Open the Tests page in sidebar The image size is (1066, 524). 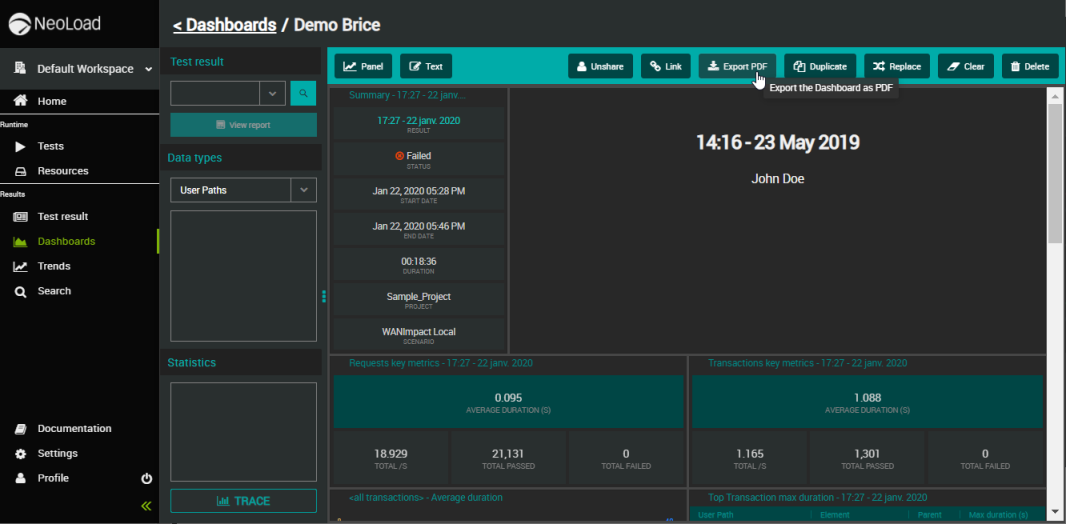click(x=51, y=146)
